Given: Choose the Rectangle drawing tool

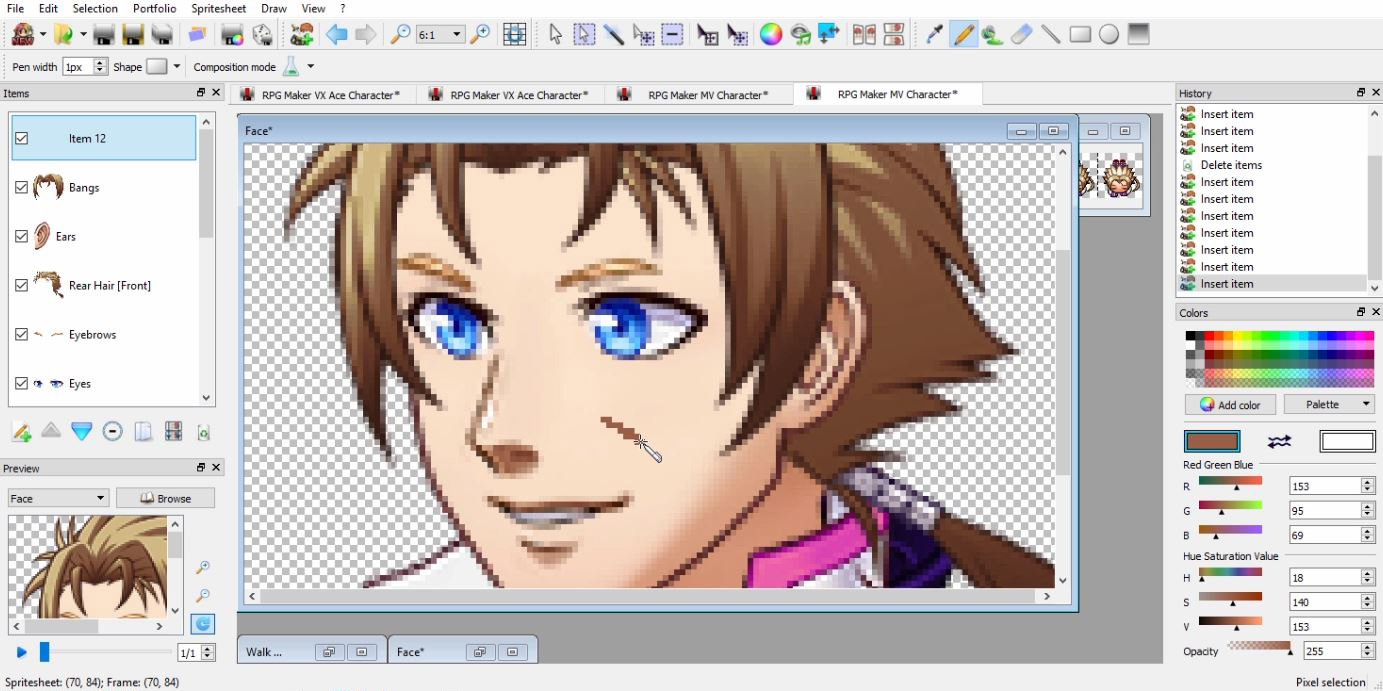Looking at the screenshot, I should (x=1080, y=34).
